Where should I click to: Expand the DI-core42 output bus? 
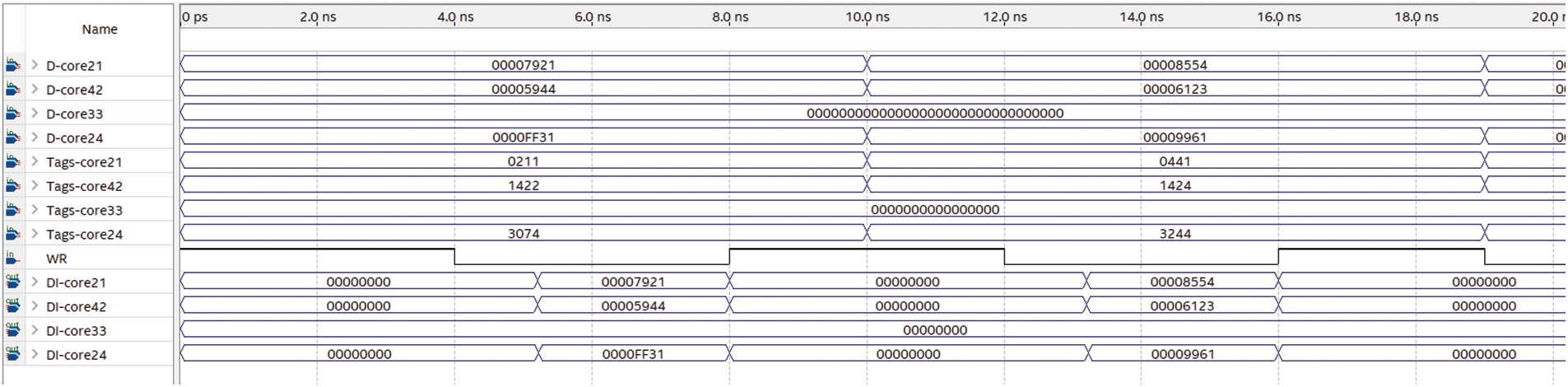pos(35,306)
